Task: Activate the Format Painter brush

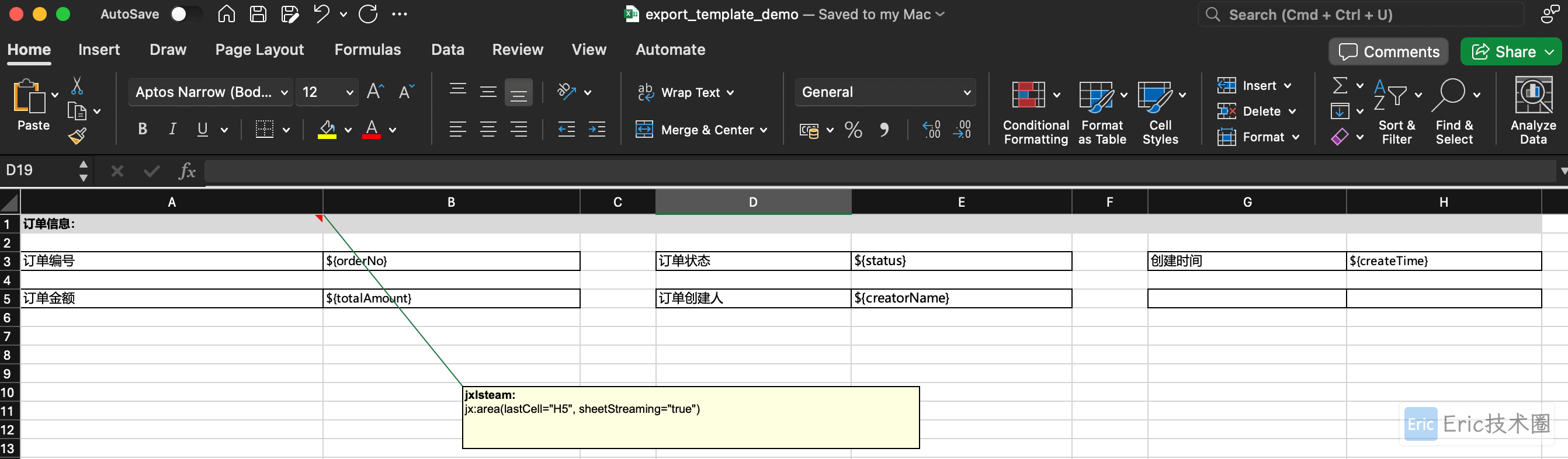Action: click(77, 135)
